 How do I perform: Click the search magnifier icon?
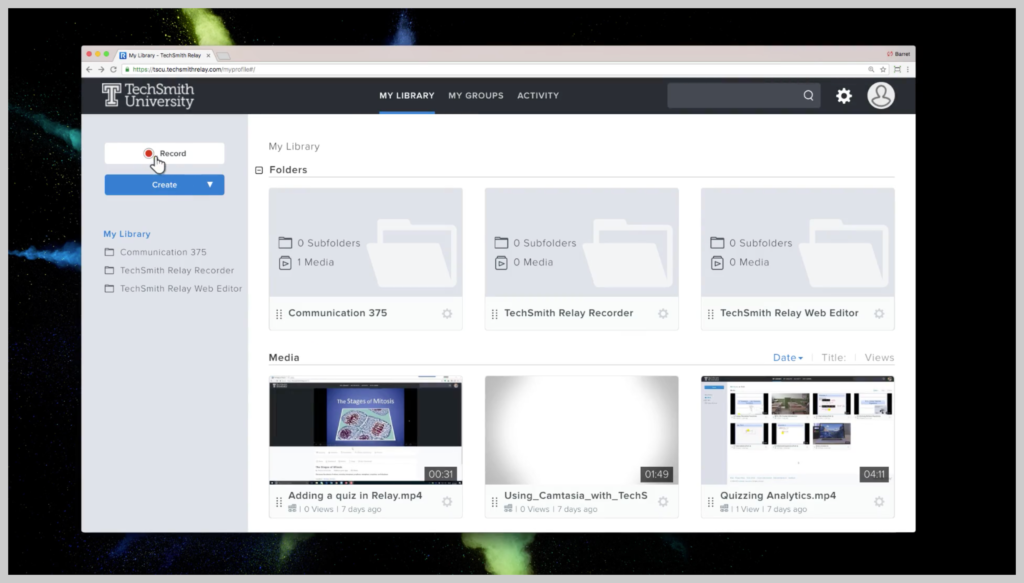click(808, 95)
